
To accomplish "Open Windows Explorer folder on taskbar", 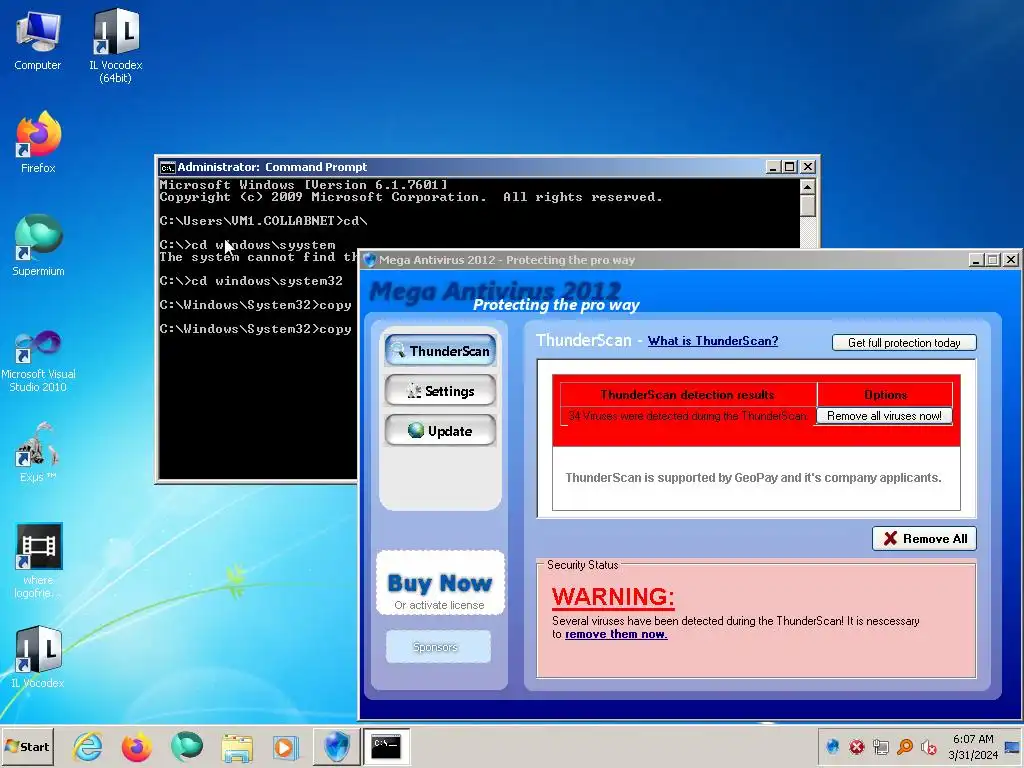I will [x=236, y=748].
